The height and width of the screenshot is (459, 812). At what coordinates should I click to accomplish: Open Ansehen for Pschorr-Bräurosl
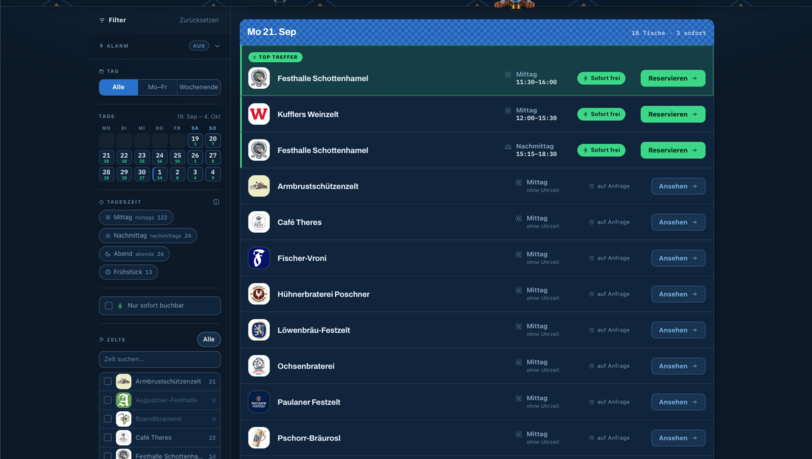click(678, 438)
